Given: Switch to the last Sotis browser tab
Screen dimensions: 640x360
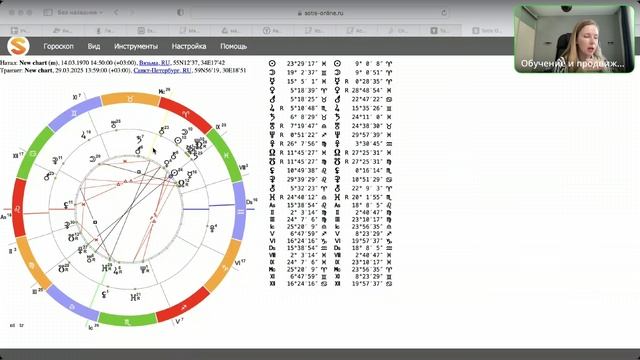Looking at the screenshot, I should [x=488, y=30].
